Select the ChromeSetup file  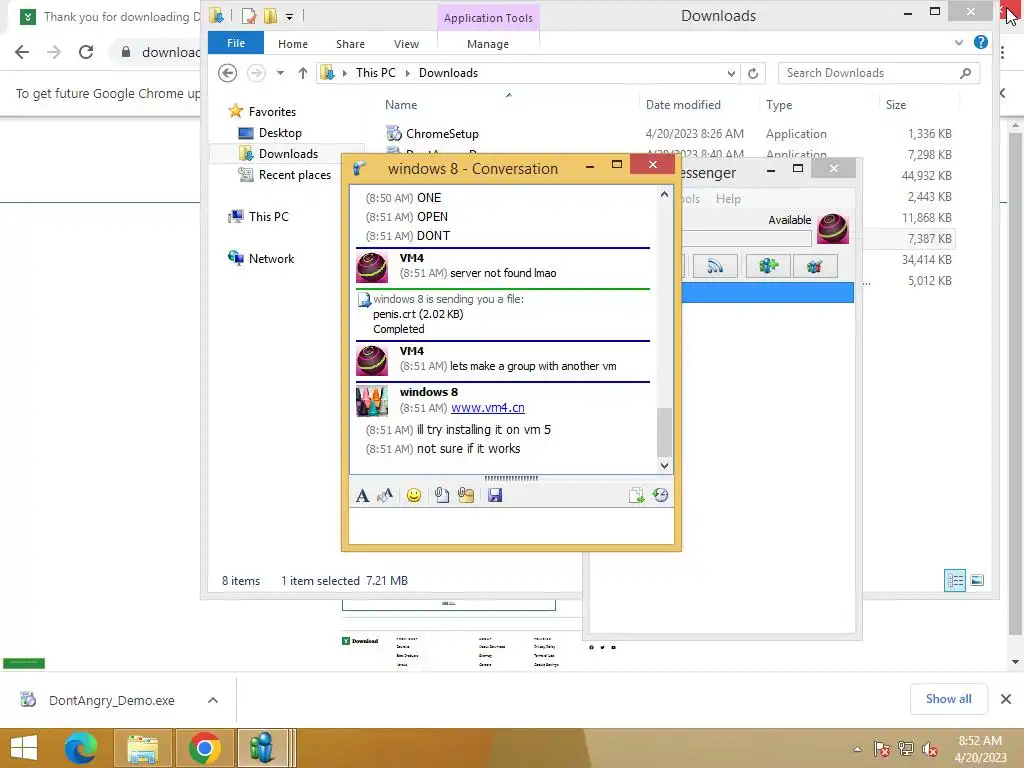tap(442, 134)
